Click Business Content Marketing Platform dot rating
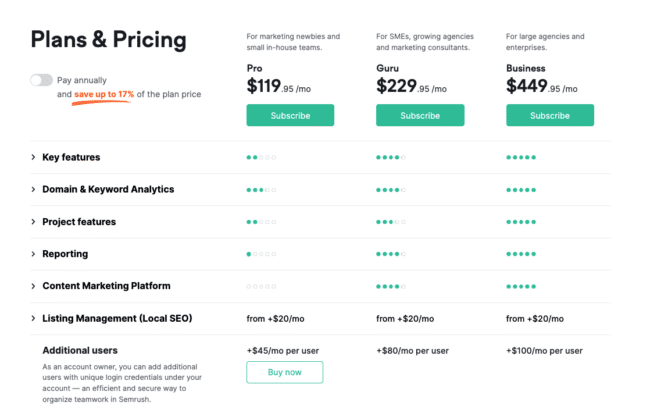 [521, 287]
